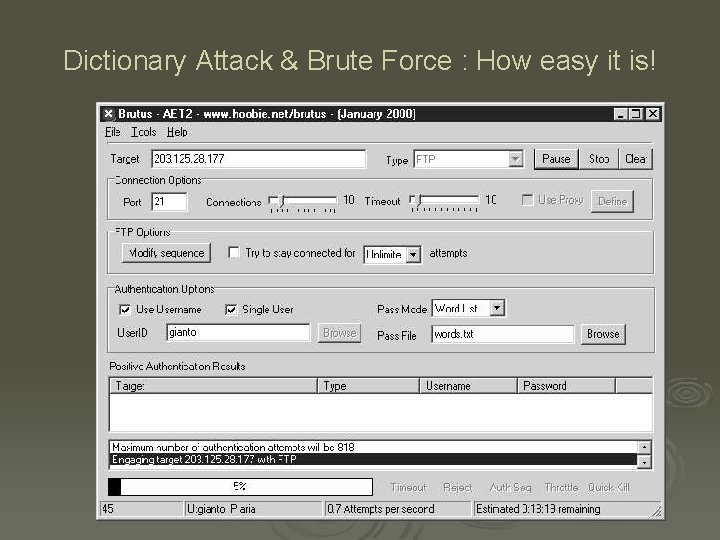This screenshot has height=540, width=720.
Task: Click the Reject status indicator
Action: click(457, 488)
